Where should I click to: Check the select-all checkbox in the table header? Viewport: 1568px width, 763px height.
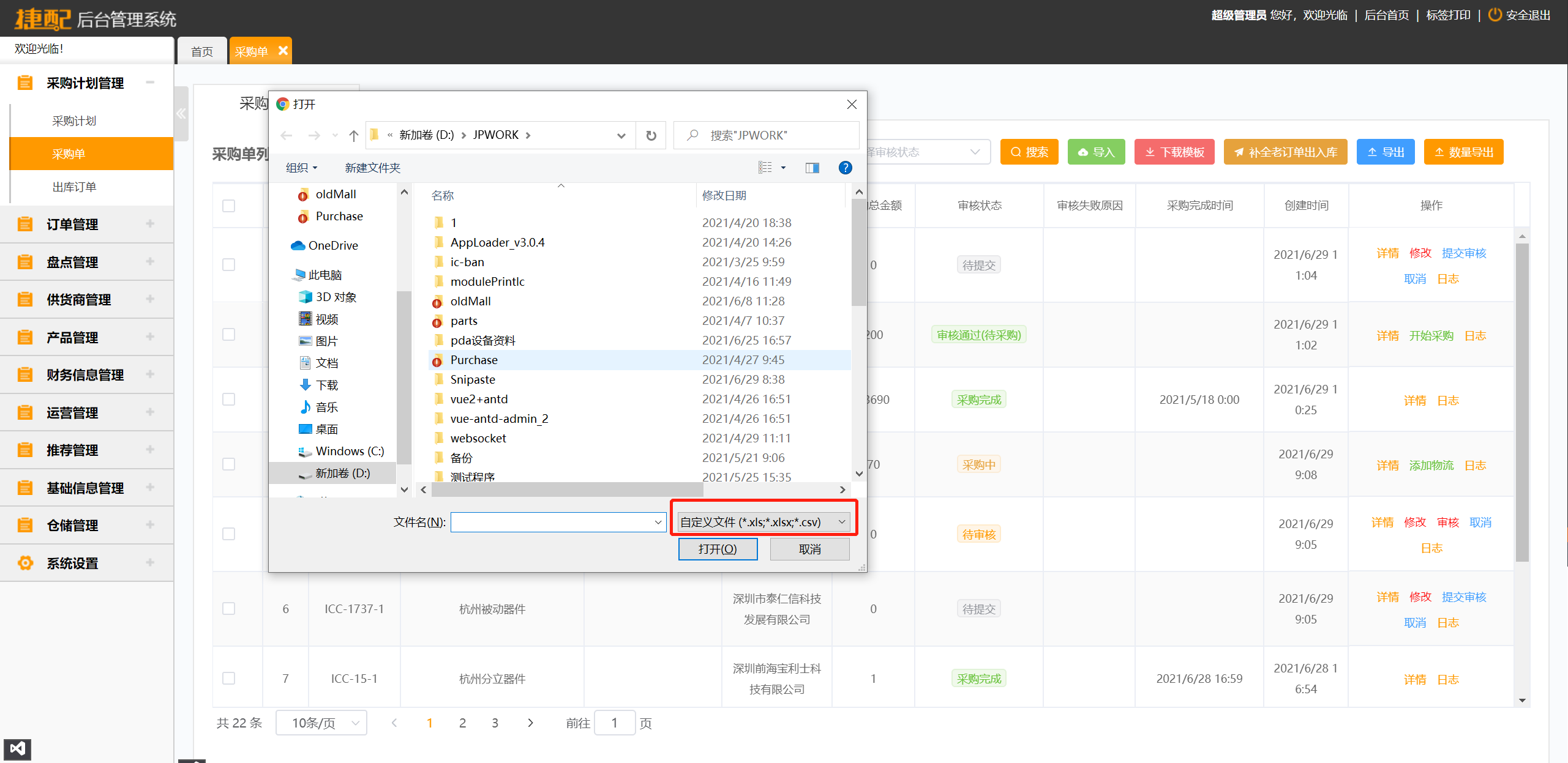228,206
